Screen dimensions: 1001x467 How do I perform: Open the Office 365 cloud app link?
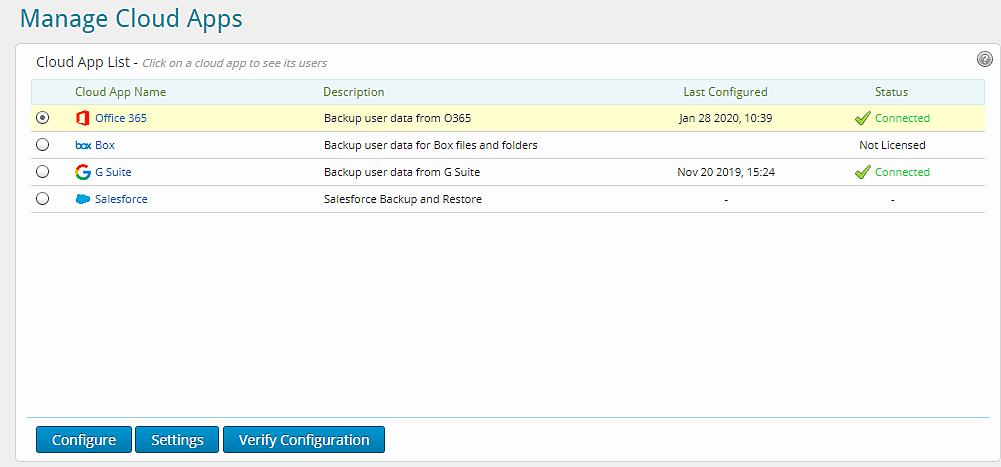coord(121,118)
